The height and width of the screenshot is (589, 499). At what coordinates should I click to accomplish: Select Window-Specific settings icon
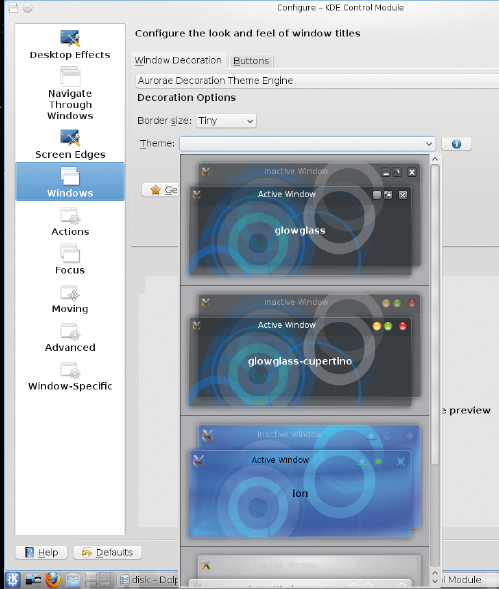click(x=70, y=370)
